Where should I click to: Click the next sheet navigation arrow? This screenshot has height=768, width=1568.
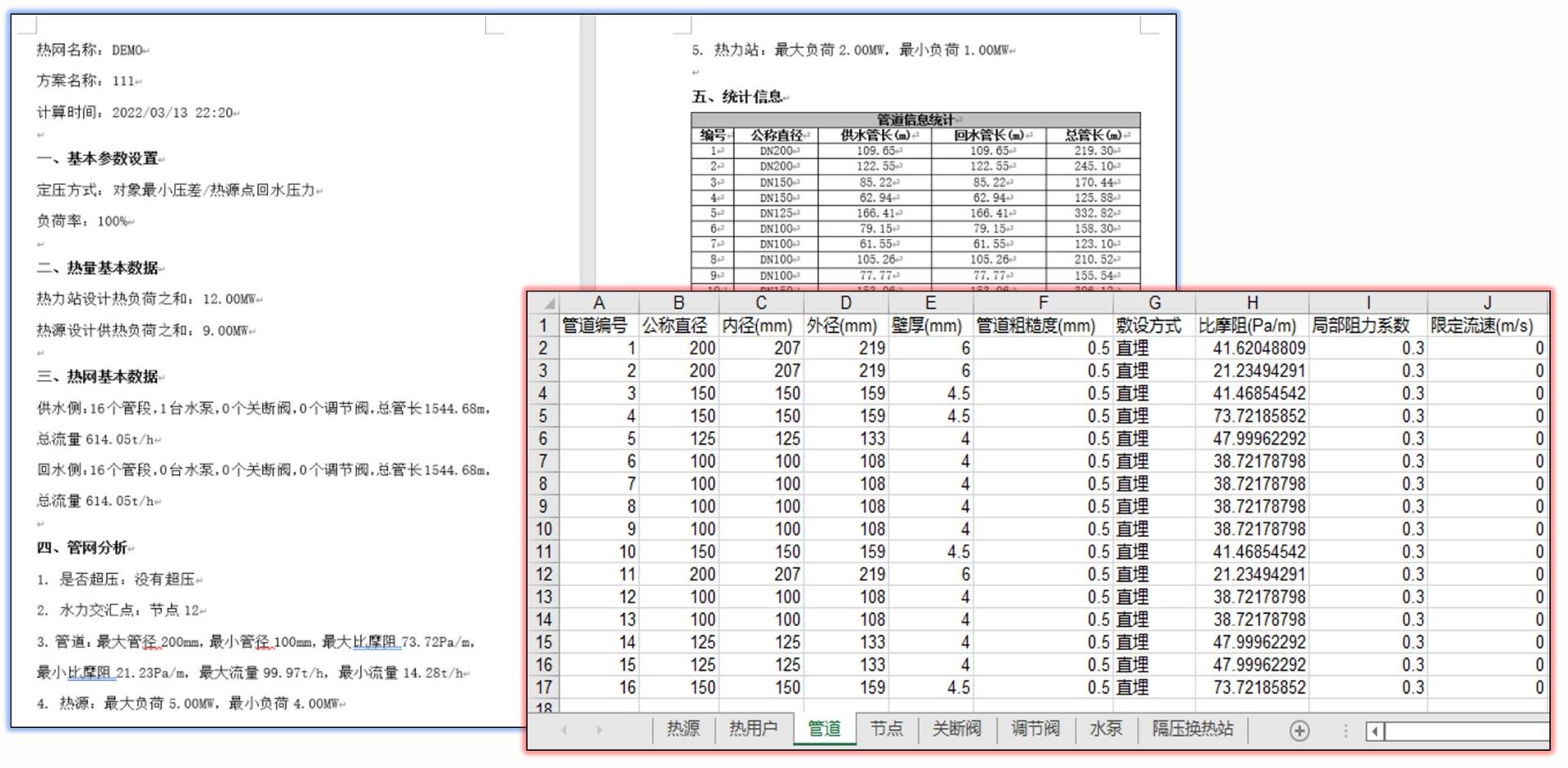[599, 730]
